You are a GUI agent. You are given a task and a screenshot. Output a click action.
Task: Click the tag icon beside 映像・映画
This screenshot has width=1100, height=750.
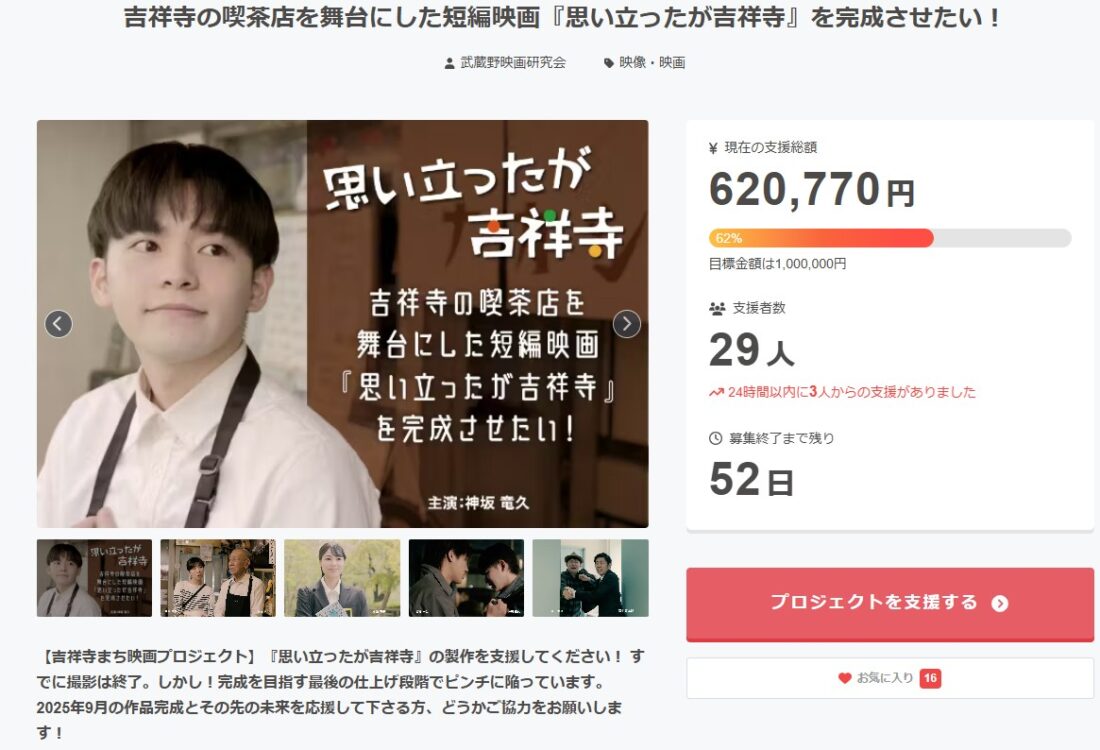coord(608,63)
